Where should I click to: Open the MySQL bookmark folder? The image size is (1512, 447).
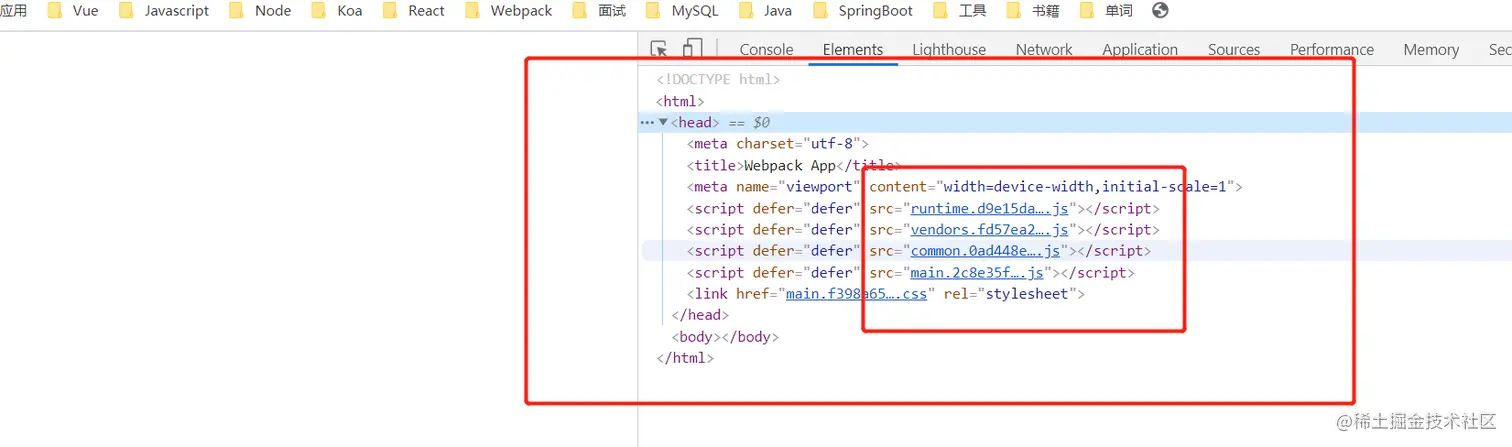(x=682, y=11)
